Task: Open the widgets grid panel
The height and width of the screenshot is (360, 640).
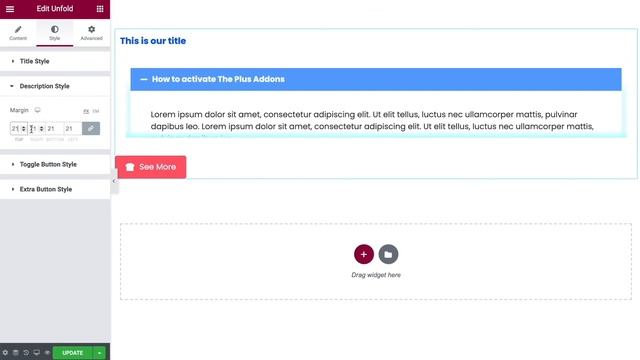Action: 100,9
